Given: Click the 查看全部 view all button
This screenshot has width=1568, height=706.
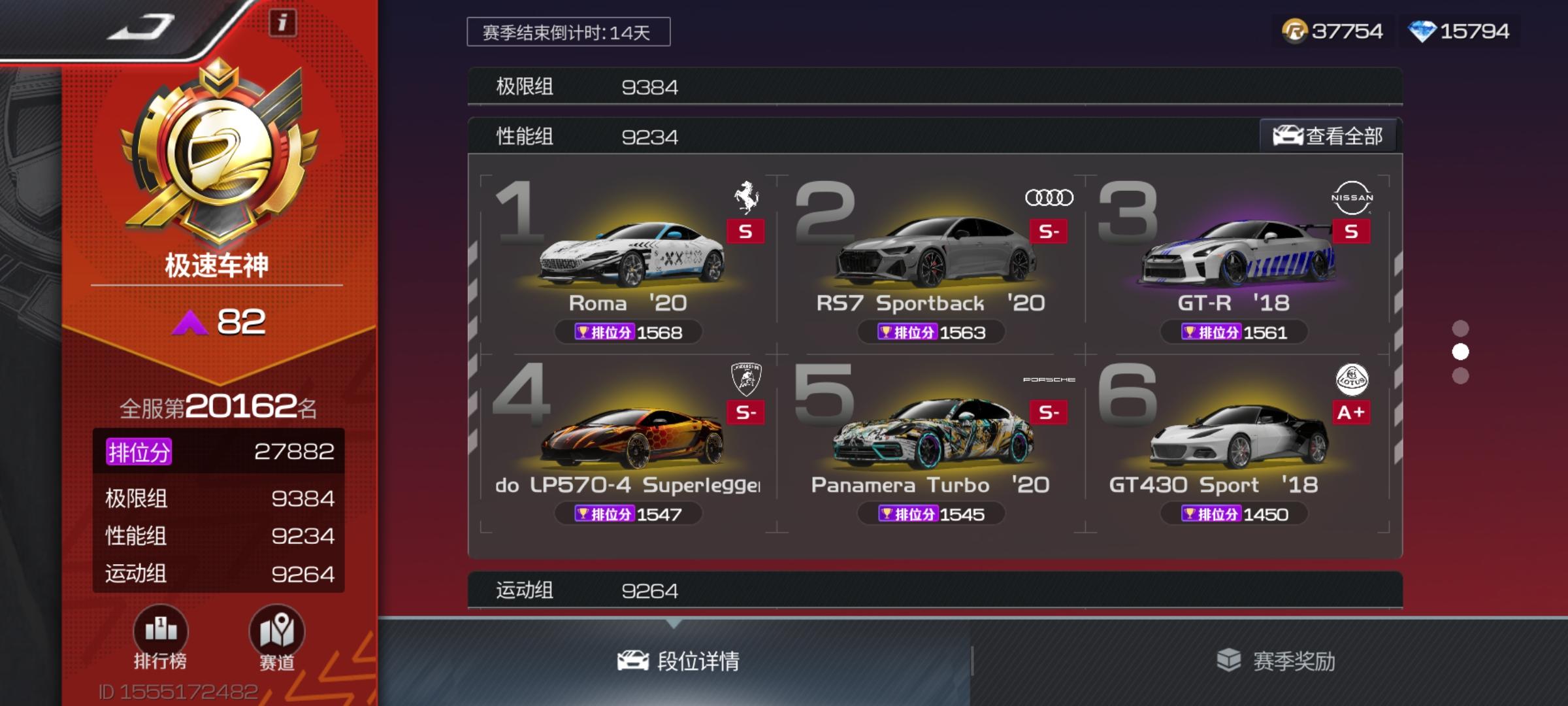Looking at the screenshot, I should click(x=1328, y=136).
